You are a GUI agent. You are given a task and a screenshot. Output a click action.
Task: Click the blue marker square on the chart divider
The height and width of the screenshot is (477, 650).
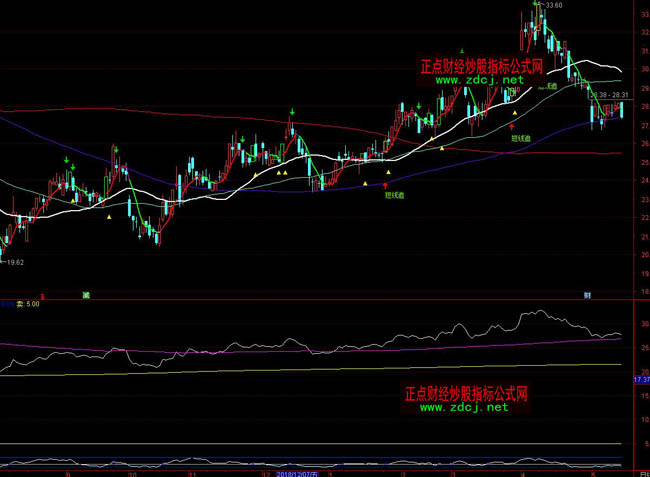(x=588, y=295)
